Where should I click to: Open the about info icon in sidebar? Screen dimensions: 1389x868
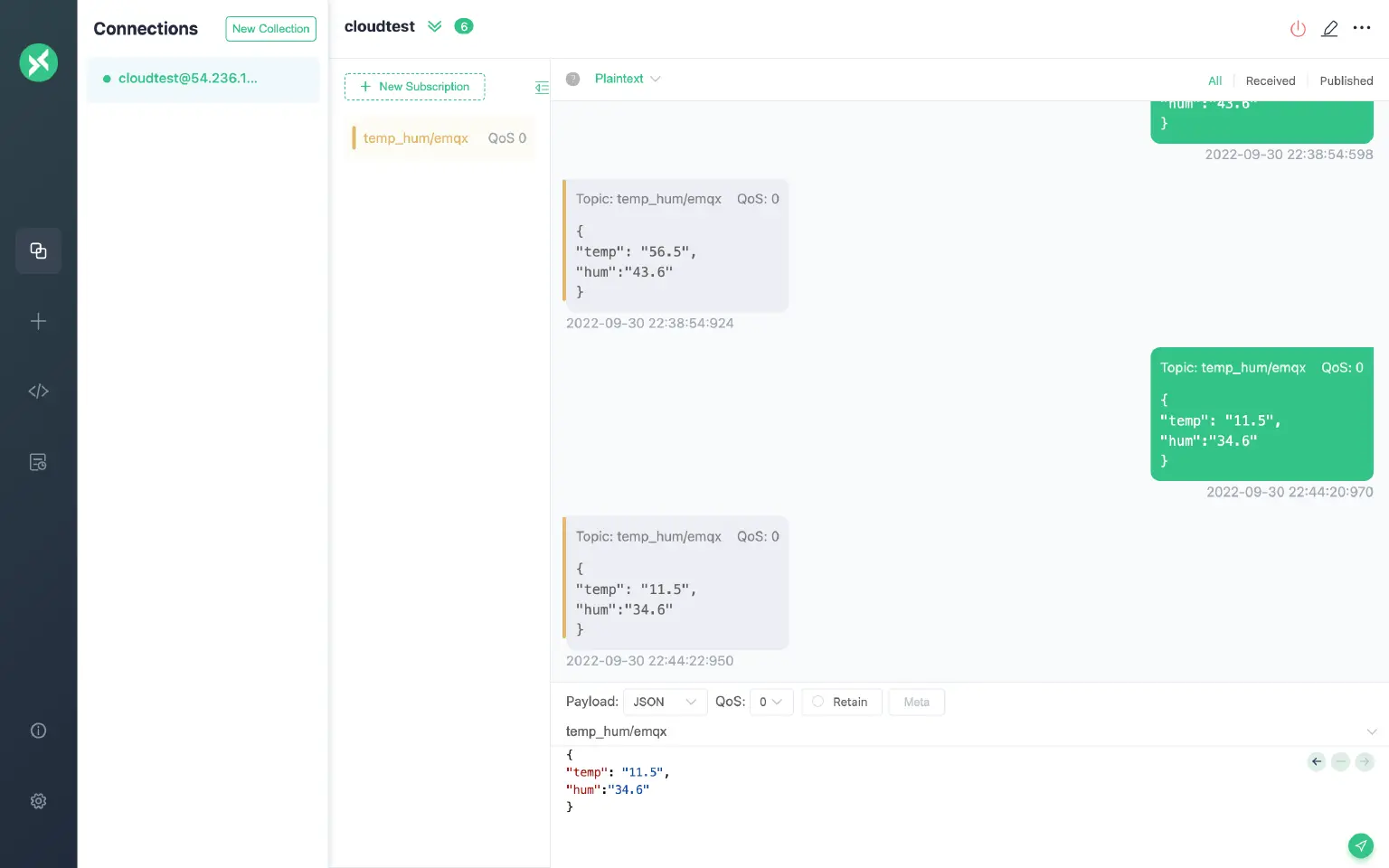click(x=38, y=731)
